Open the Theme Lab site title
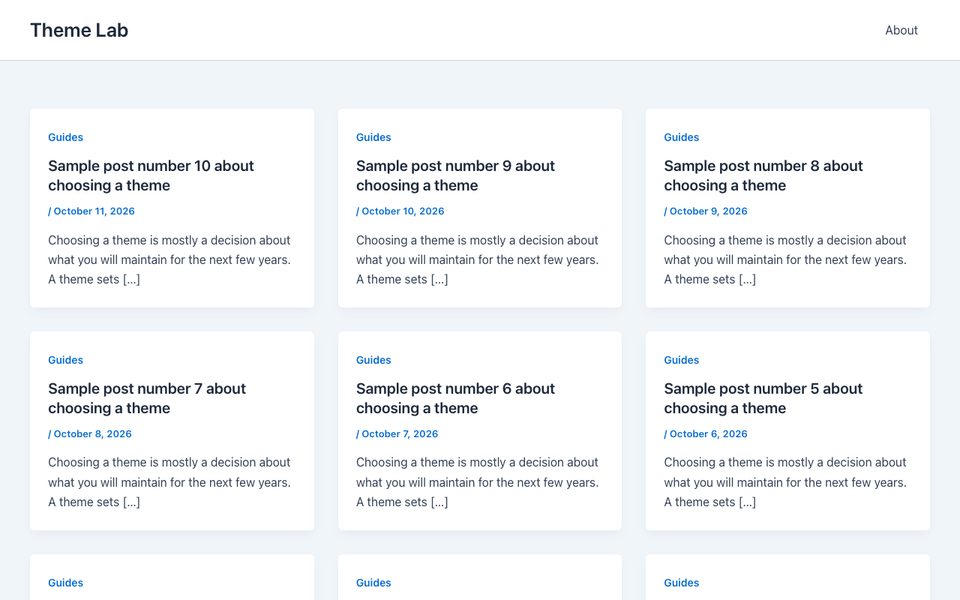Viewport: 960px width, 600px height. pos(79,30)
